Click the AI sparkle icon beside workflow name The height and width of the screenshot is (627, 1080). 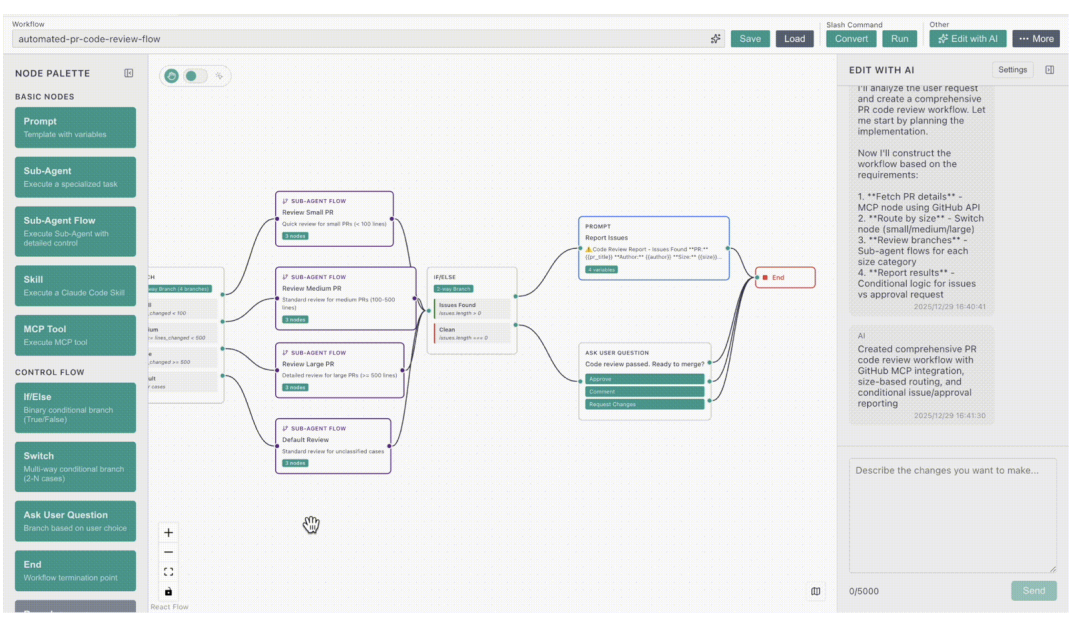point(716,39)
